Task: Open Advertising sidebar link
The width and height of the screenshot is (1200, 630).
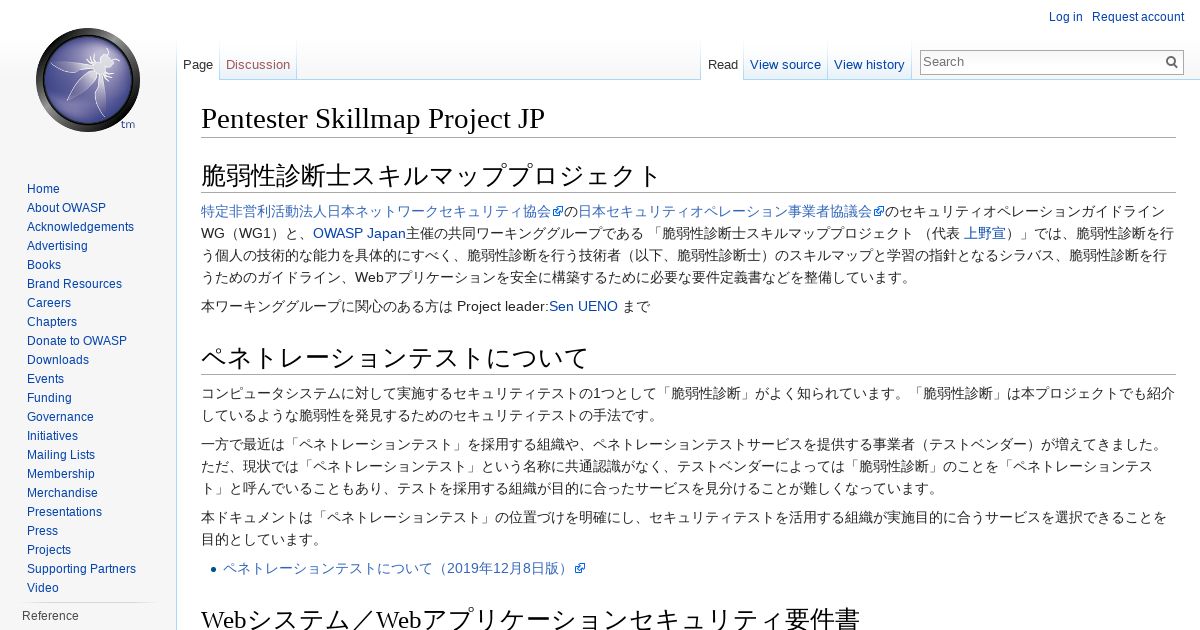Action: click(x=57, y=246)
